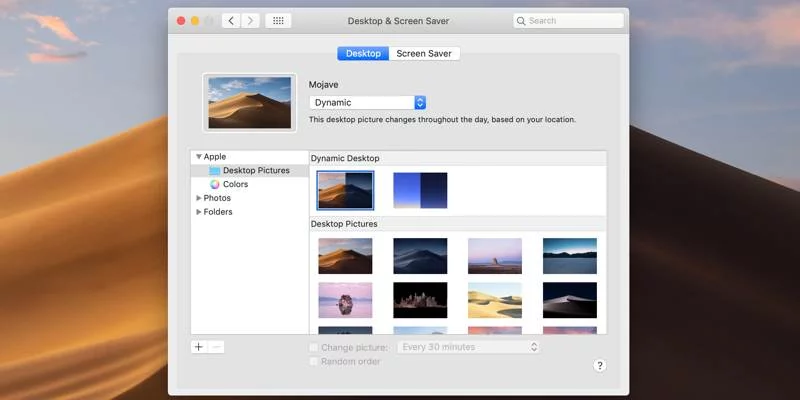Image resolution: width=800 pixels, height=400 pixels.
Task: Click the plus button to add folder
Action: 199,347
